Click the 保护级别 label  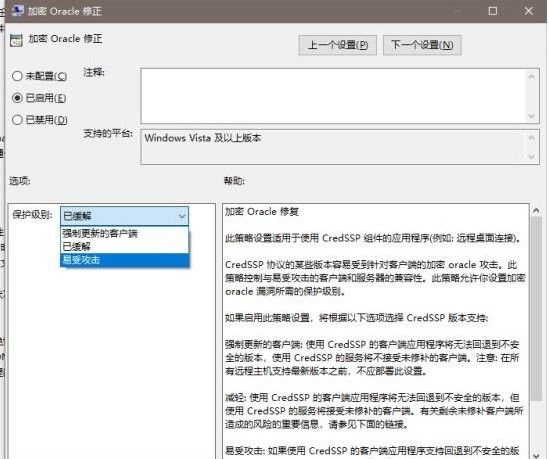(x=33, y=214)
